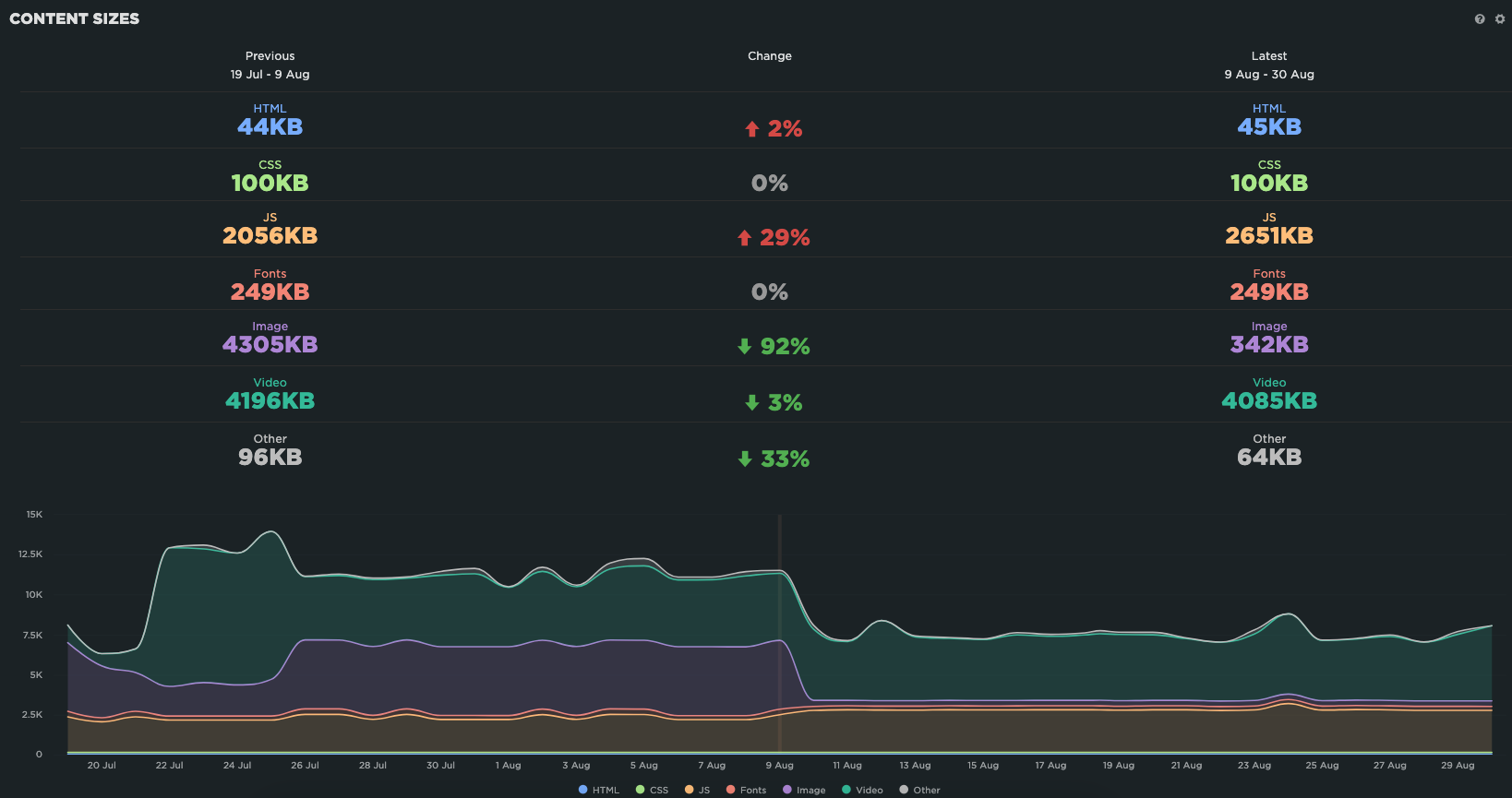This screenshot has height=798, width=1512.
Task: Select the latest JS value 2651KB
Action: 1268,236
